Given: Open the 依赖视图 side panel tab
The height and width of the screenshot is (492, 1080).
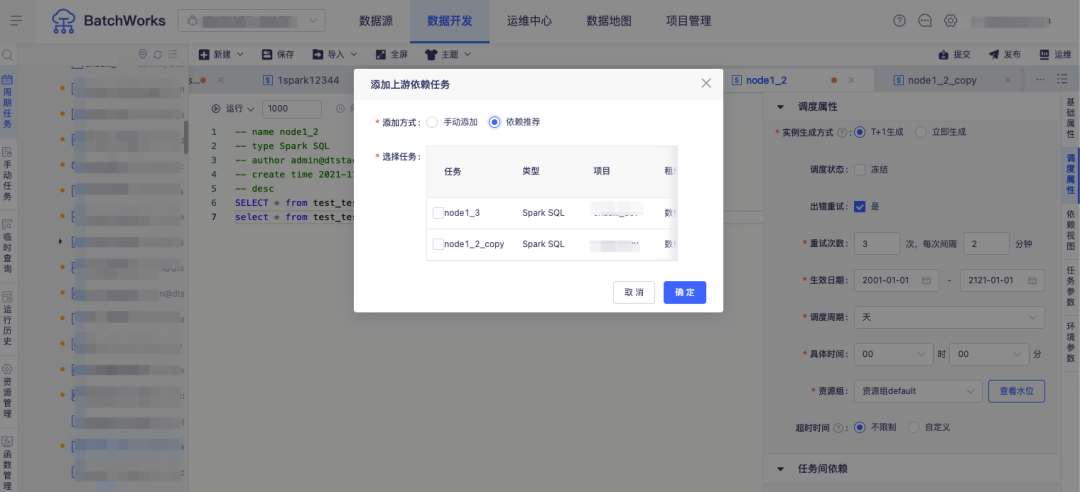Looking at the screenshot, I should coord(1070,231).
